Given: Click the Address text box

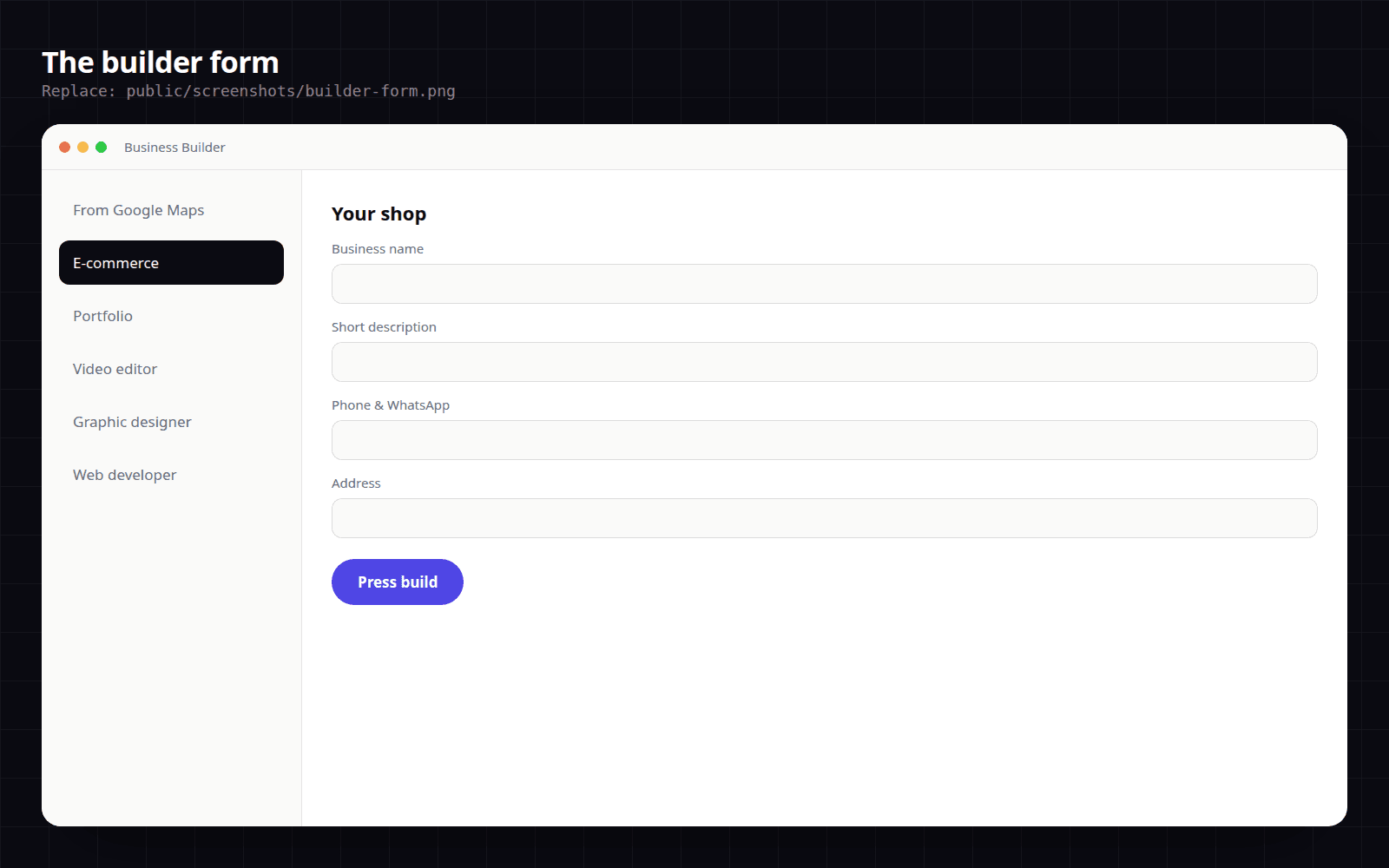Looking at the screenshot, I should pyautogui.click(x=824, y=518).
